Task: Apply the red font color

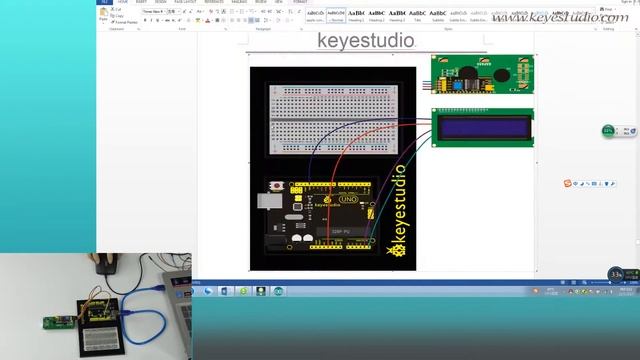Action: [208, 20]
